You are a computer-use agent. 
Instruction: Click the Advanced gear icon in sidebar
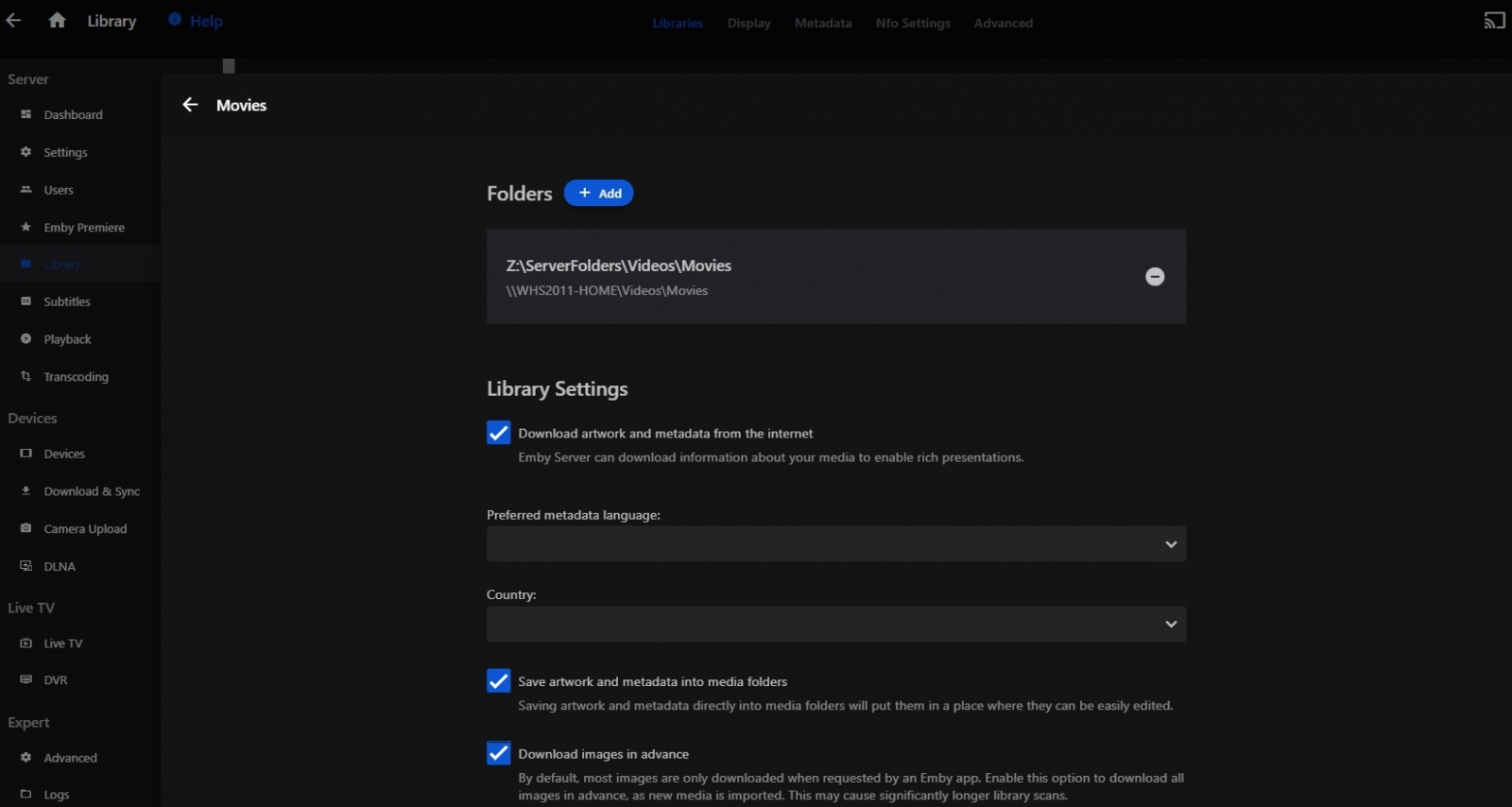pos(26,758)
